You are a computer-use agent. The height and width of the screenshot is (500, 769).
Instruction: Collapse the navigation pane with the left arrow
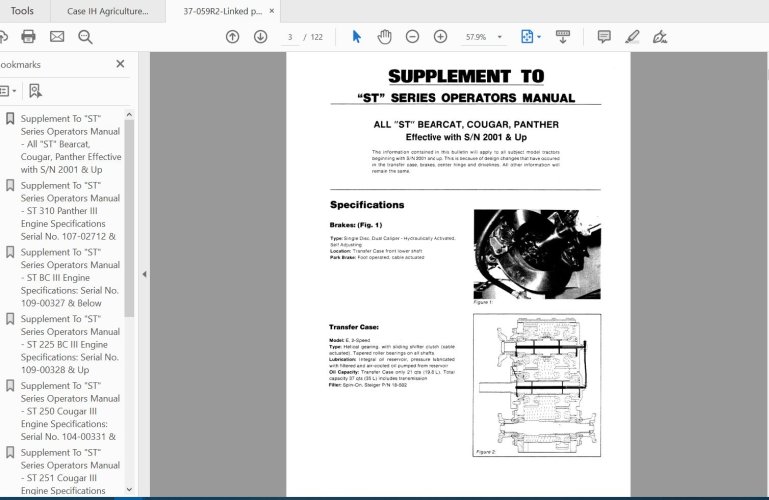144,274
